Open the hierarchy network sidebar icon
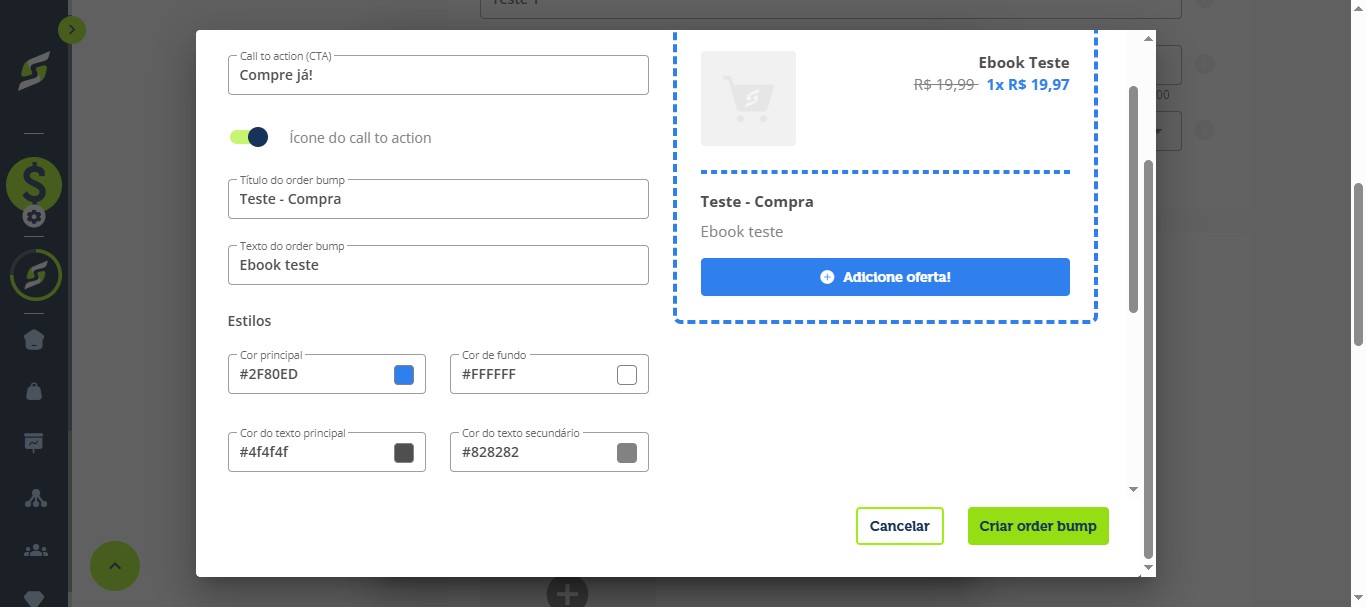The width and height of the screenshot is (1366, 607). 34,497
